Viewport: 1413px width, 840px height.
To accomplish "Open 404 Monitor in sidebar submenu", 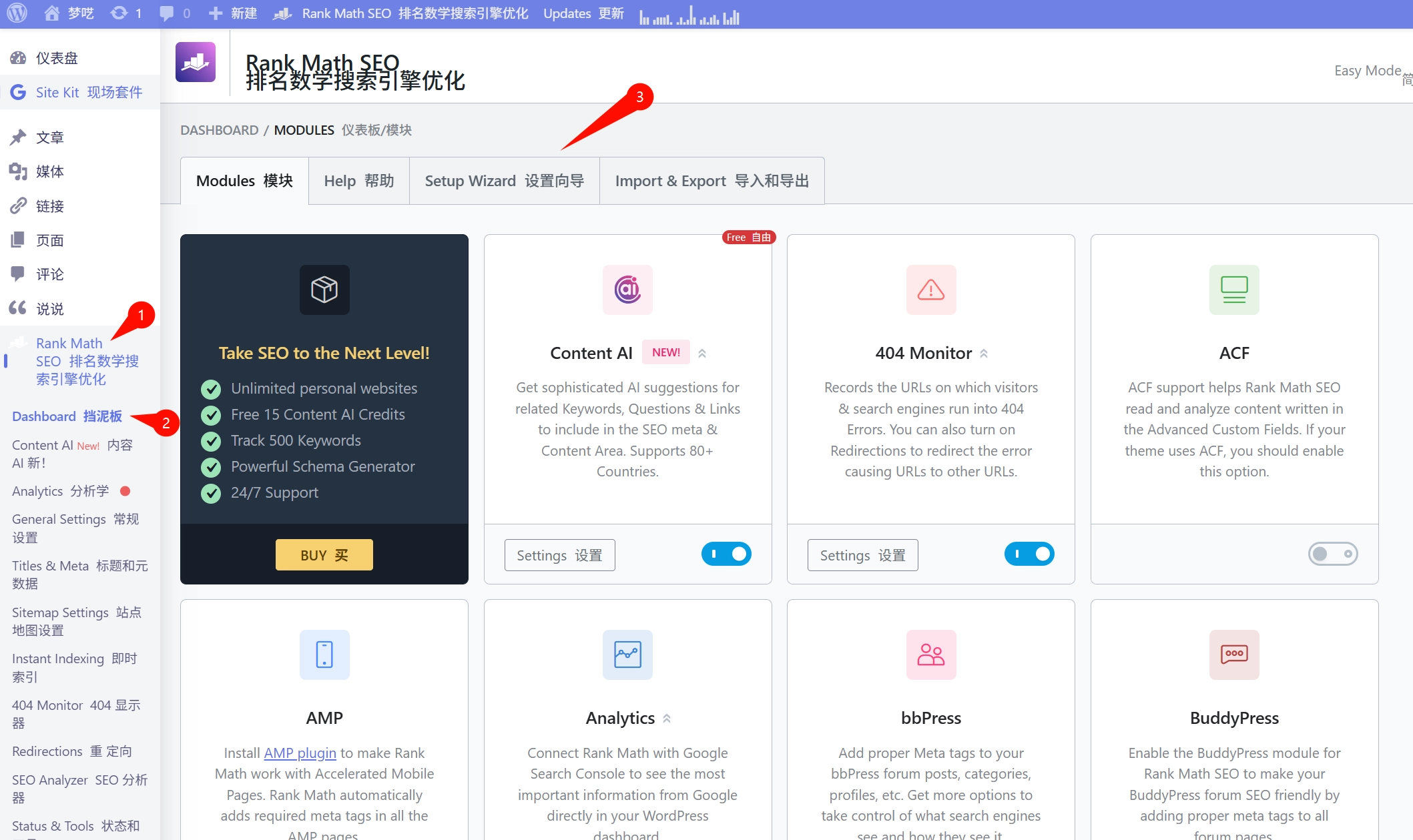I will (76, 714).
